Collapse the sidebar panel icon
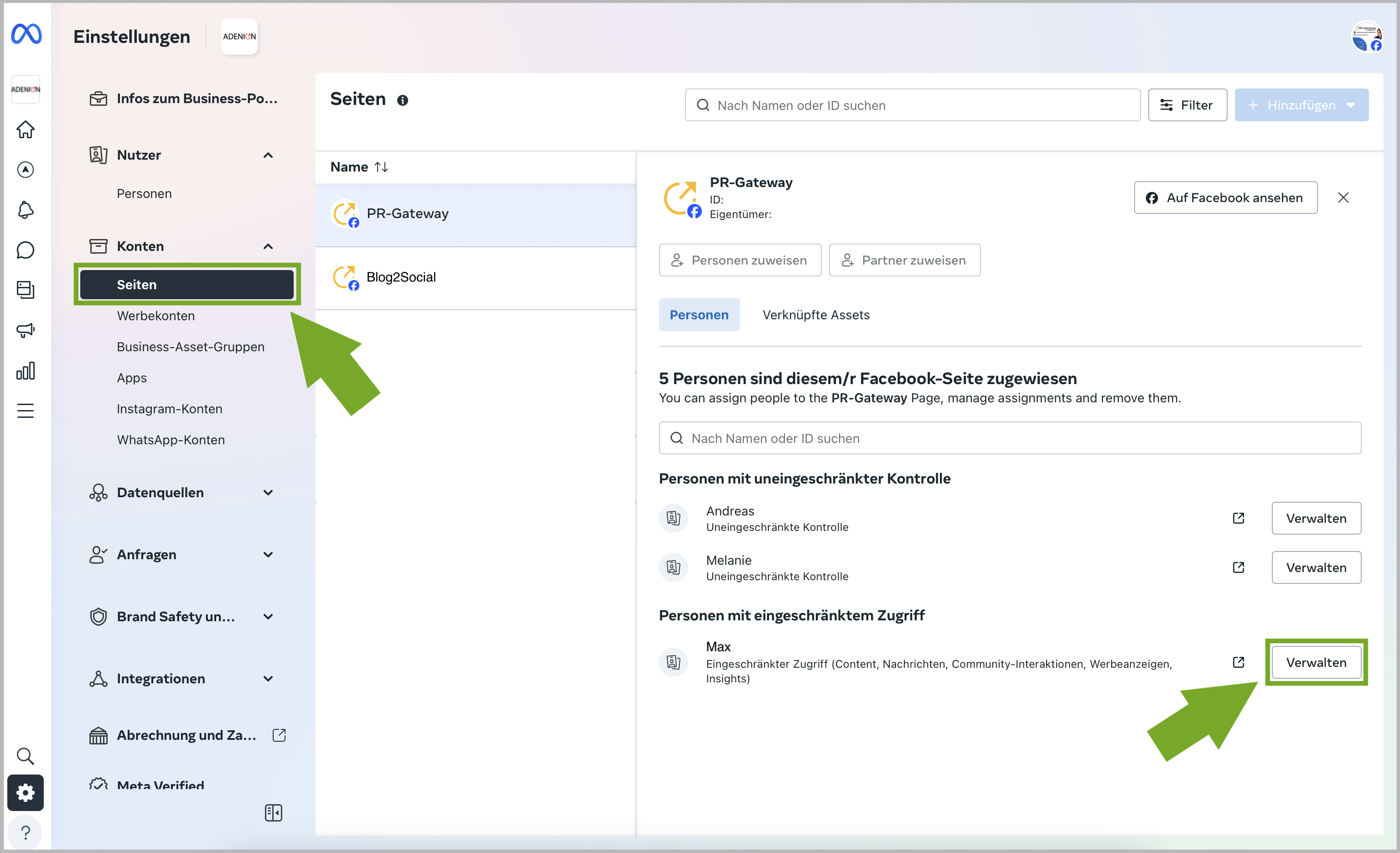The height and width of the screenshot is (853, 1400). point(273,813)
